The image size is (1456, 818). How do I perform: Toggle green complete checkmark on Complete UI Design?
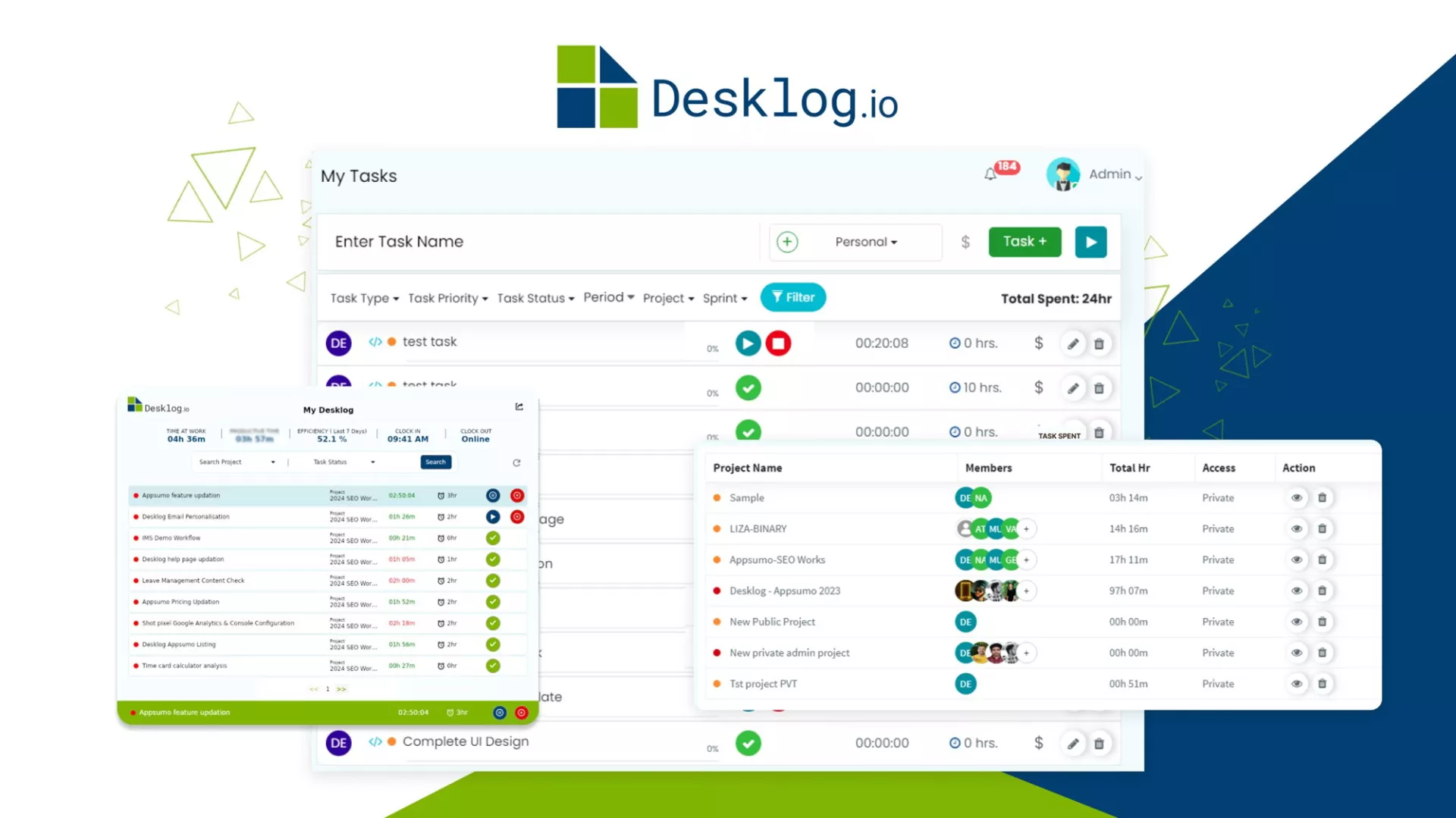pyautogui.click(x=748, y=744)
